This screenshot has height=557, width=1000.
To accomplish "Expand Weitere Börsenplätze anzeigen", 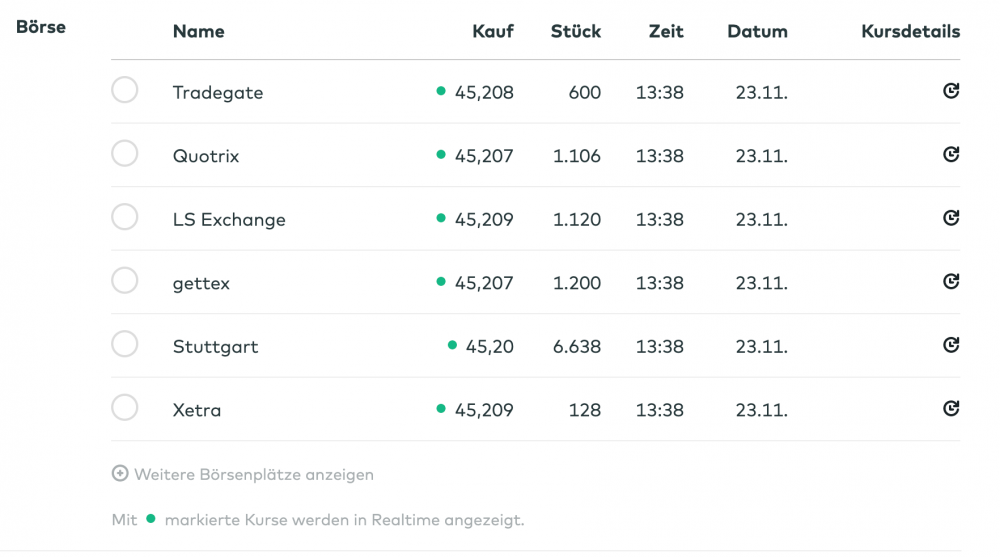I will [x=254, y=475].
